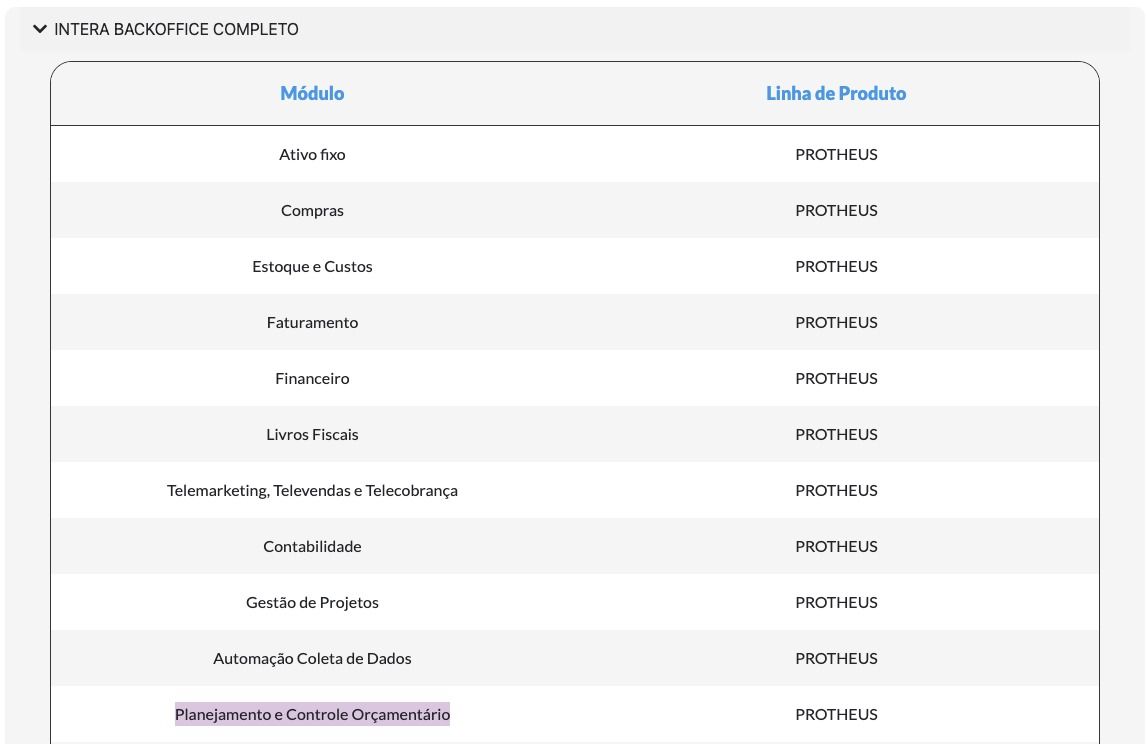Click PROTHEUS in the Ativo fixo row
The image size is (1148, 744).
coord(836,155)
